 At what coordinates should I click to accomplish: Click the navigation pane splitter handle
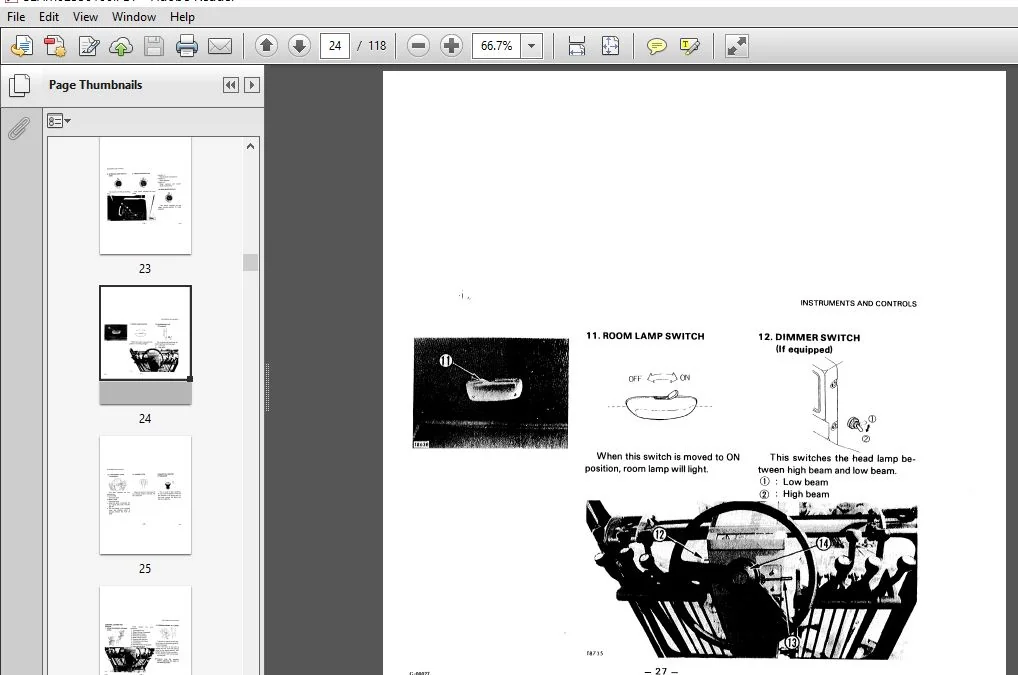[267, 387]
